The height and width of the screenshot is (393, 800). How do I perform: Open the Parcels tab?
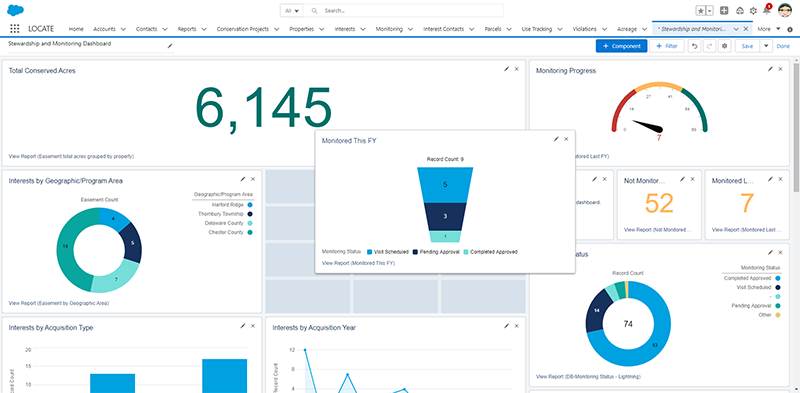pyautogui.click(x=492, y=29)
